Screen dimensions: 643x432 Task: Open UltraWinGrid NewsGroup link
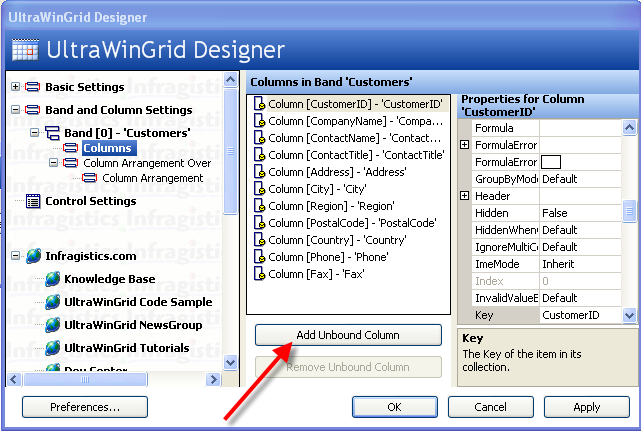[133, 325]
